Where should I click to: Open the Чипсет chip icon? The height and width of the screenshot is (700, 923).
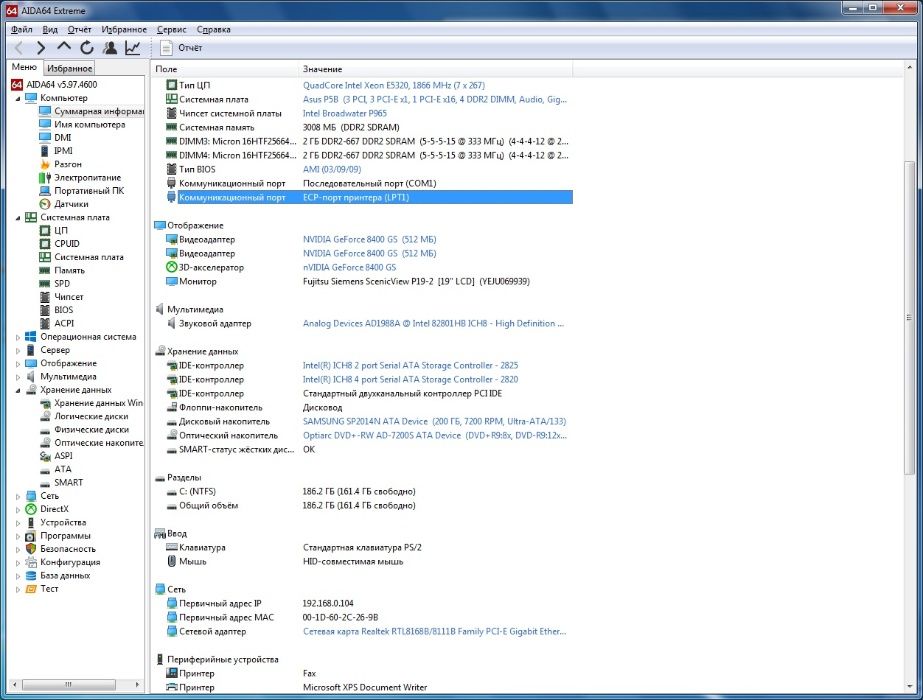coord(45,297)
